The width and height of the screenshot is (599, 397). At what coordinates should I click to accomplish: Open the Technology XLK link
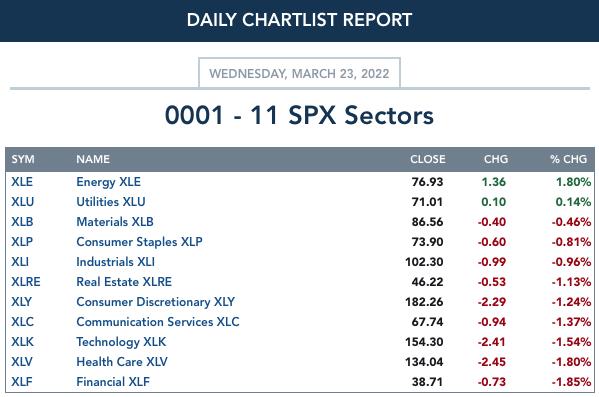click(x=121, y=342)
